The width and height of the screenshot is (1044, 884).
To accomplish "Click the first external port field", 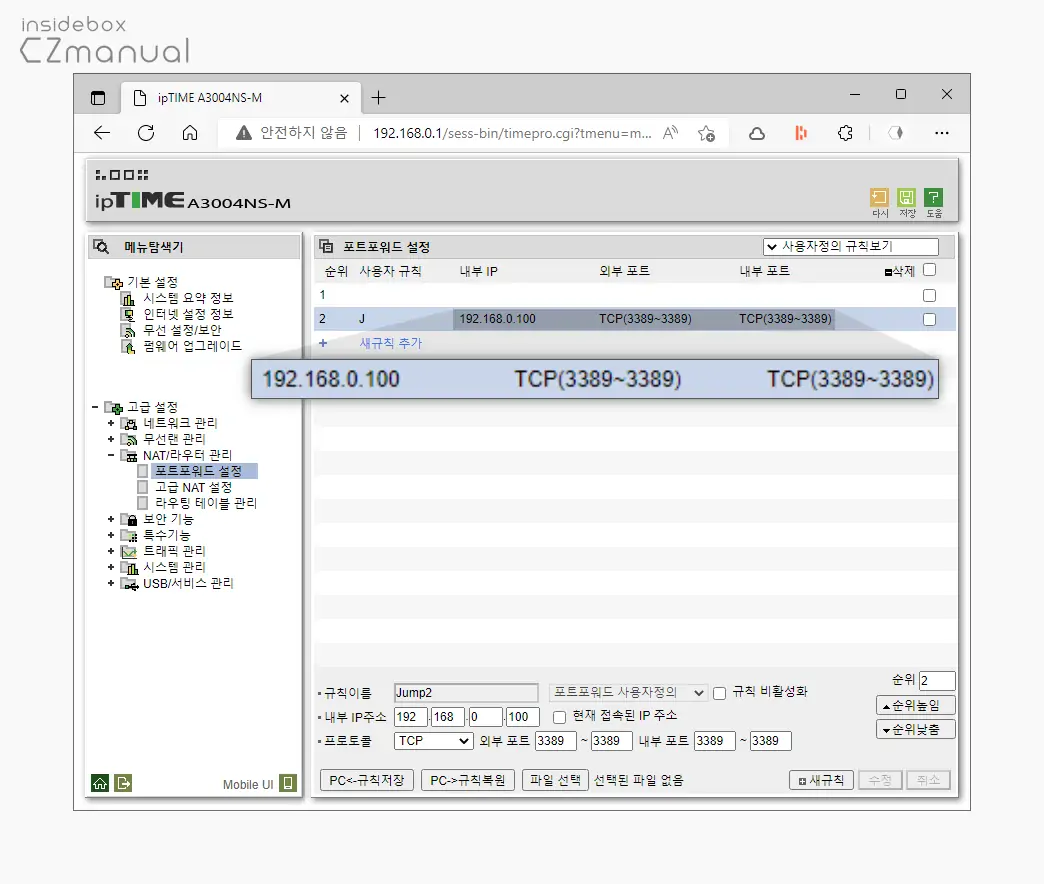I will (x=556, y=741).
